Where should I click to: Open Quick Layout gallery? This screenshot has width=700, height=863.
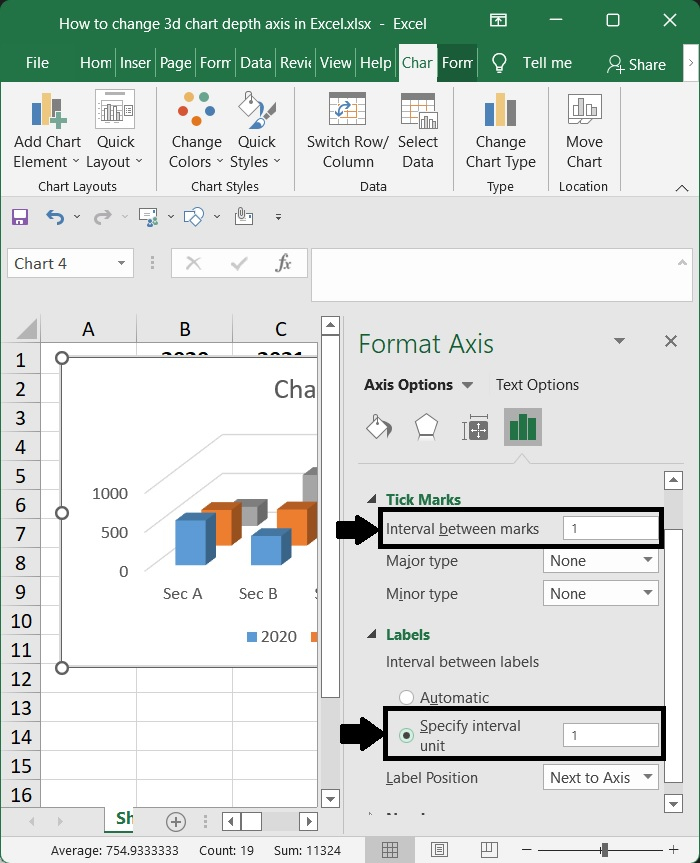pos(114,131)
